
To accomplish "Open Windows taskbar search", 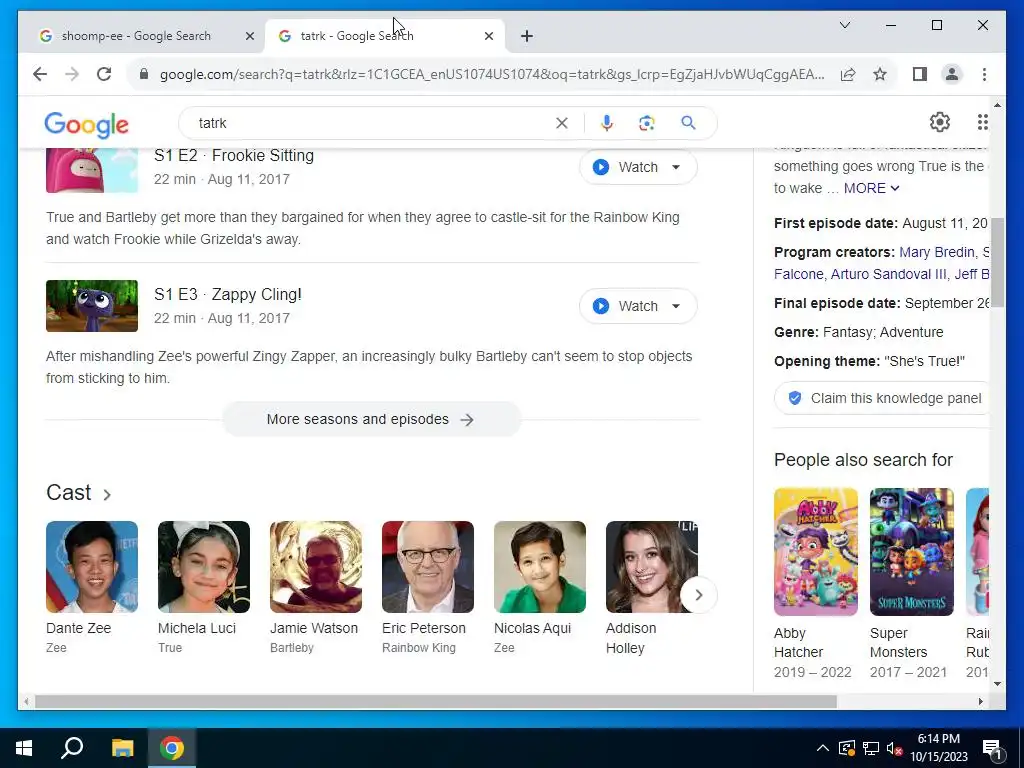I will point(72,748).
